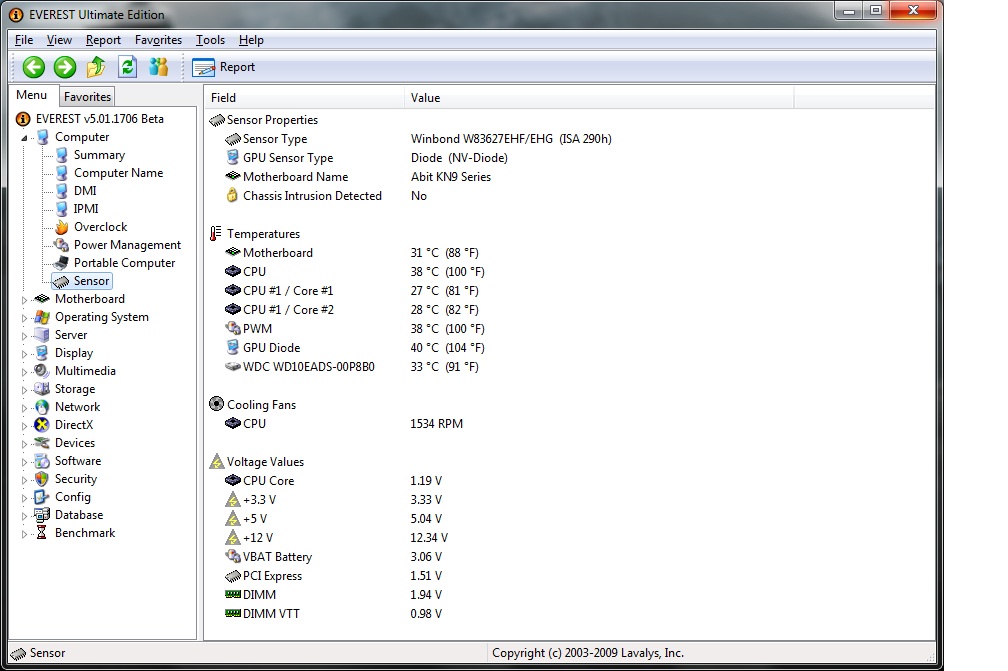Click the go-up-one-level toolbar icon

pos(96,67)
